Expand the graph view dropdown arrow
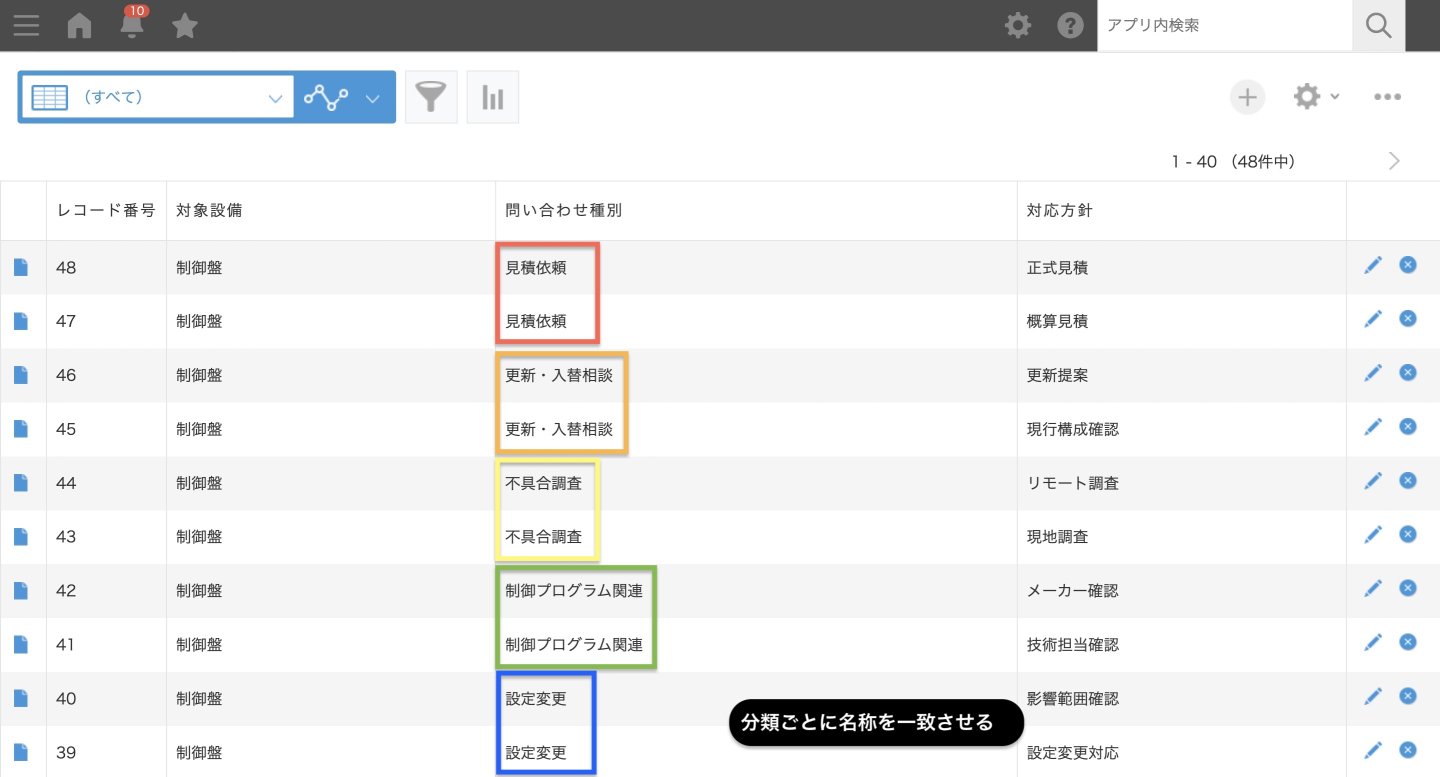 373,97
